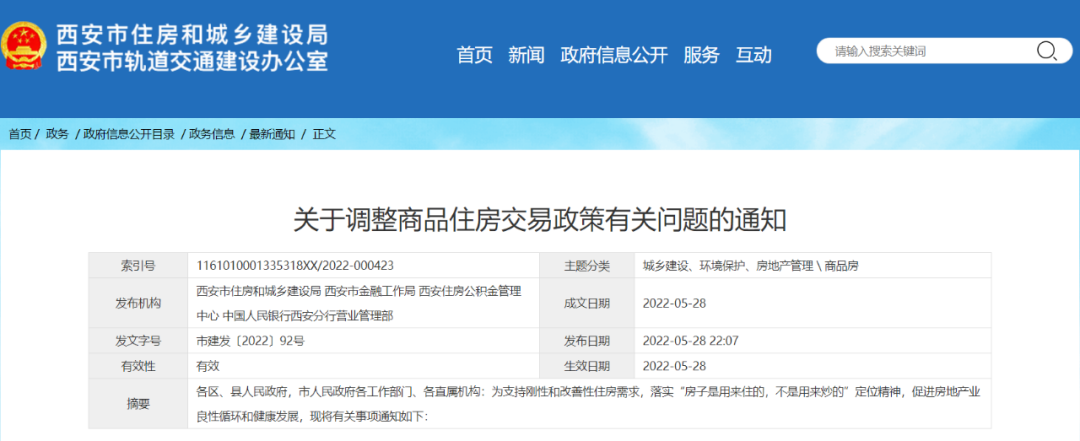Click the 正文 breadcrumb item

(x=324, y=134)
